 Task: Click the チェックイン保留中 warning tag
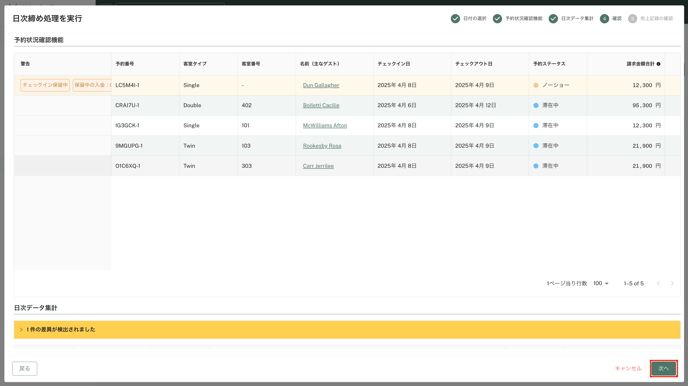[45, 85]
